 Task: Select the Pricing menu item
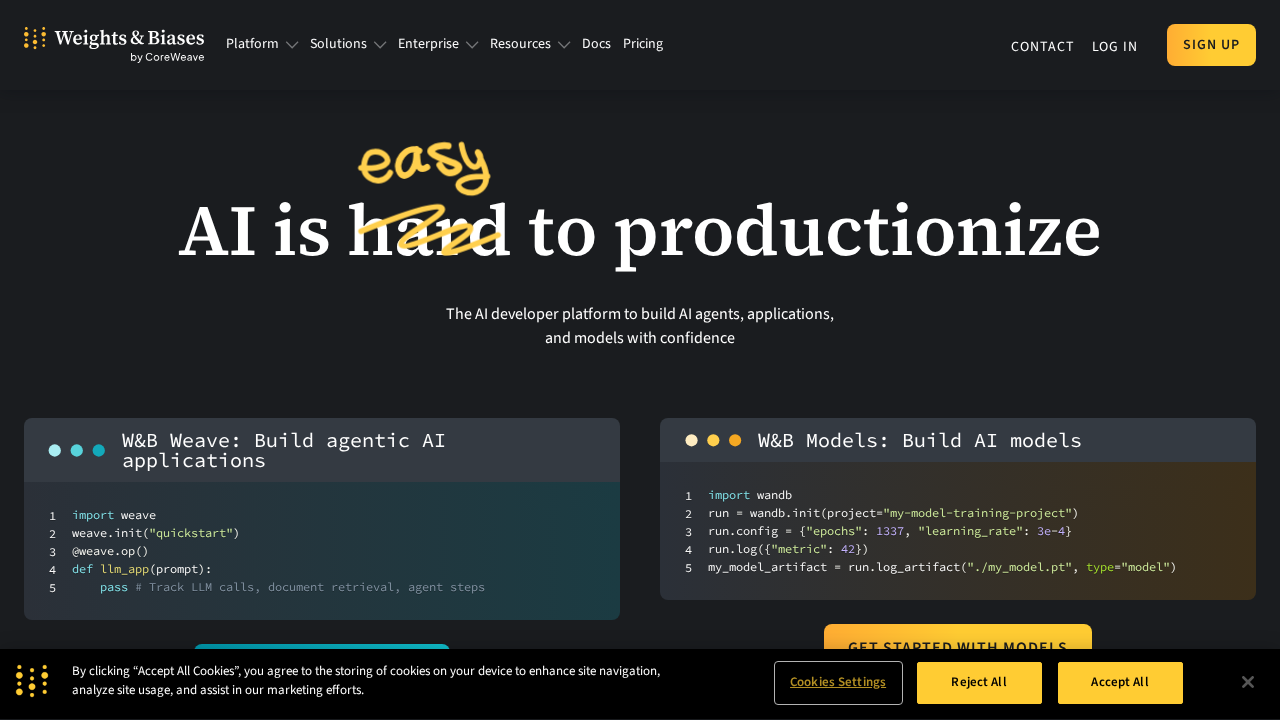pyautogui.click(x=643, y=44)
